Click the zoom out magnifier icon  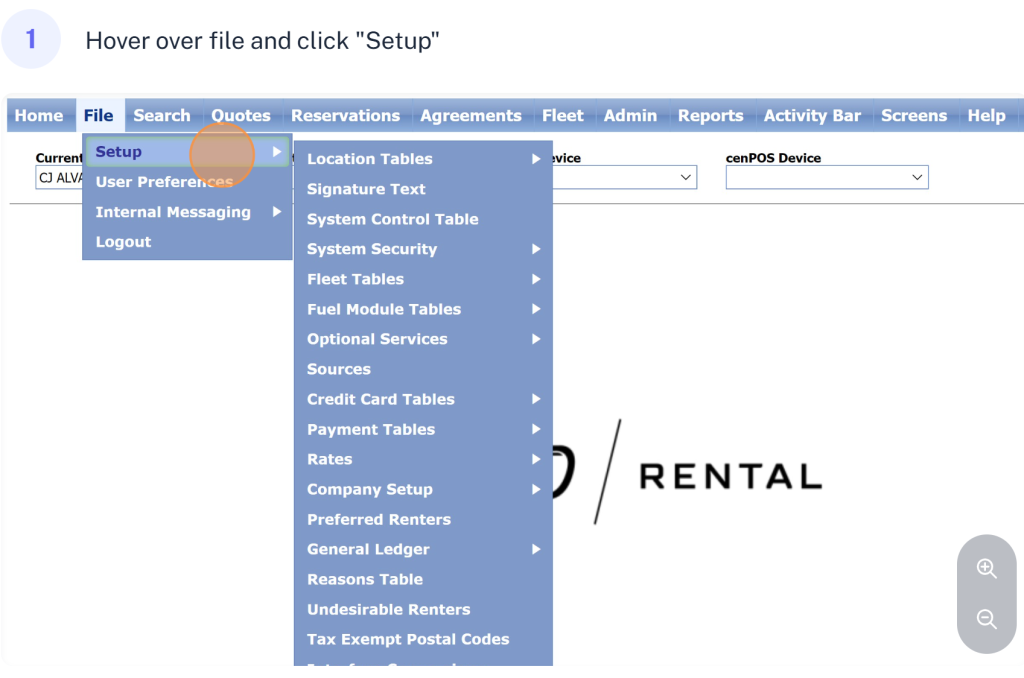(986, 619)
